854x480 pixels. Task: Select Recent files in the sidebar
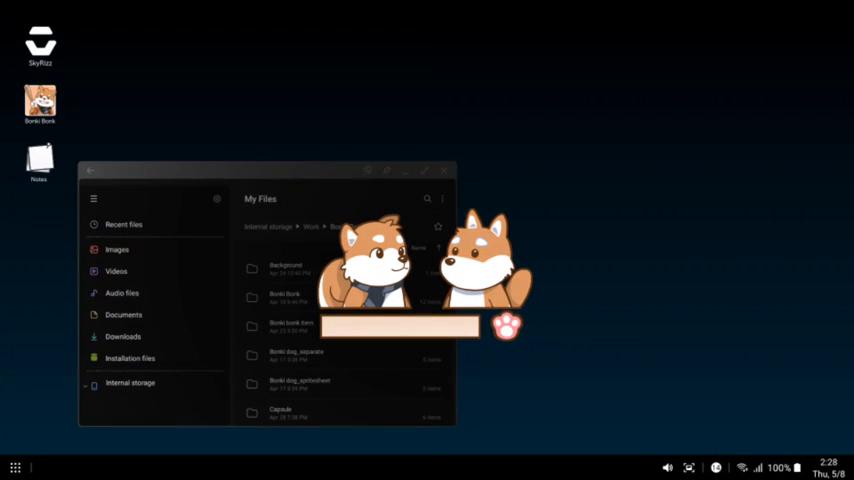[x=123, y=225]
